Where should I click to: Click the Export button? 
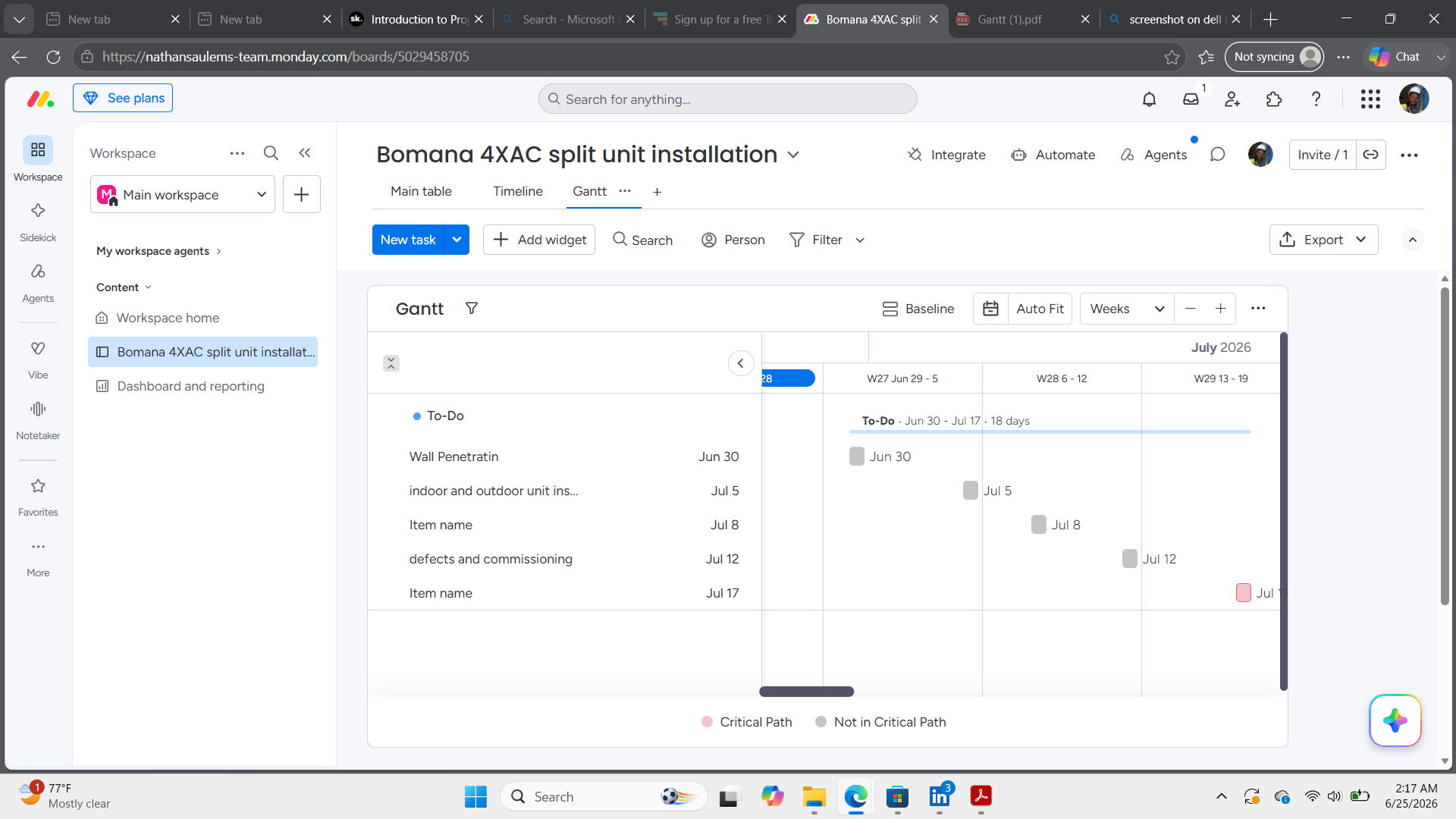(x=1323, y=240)
